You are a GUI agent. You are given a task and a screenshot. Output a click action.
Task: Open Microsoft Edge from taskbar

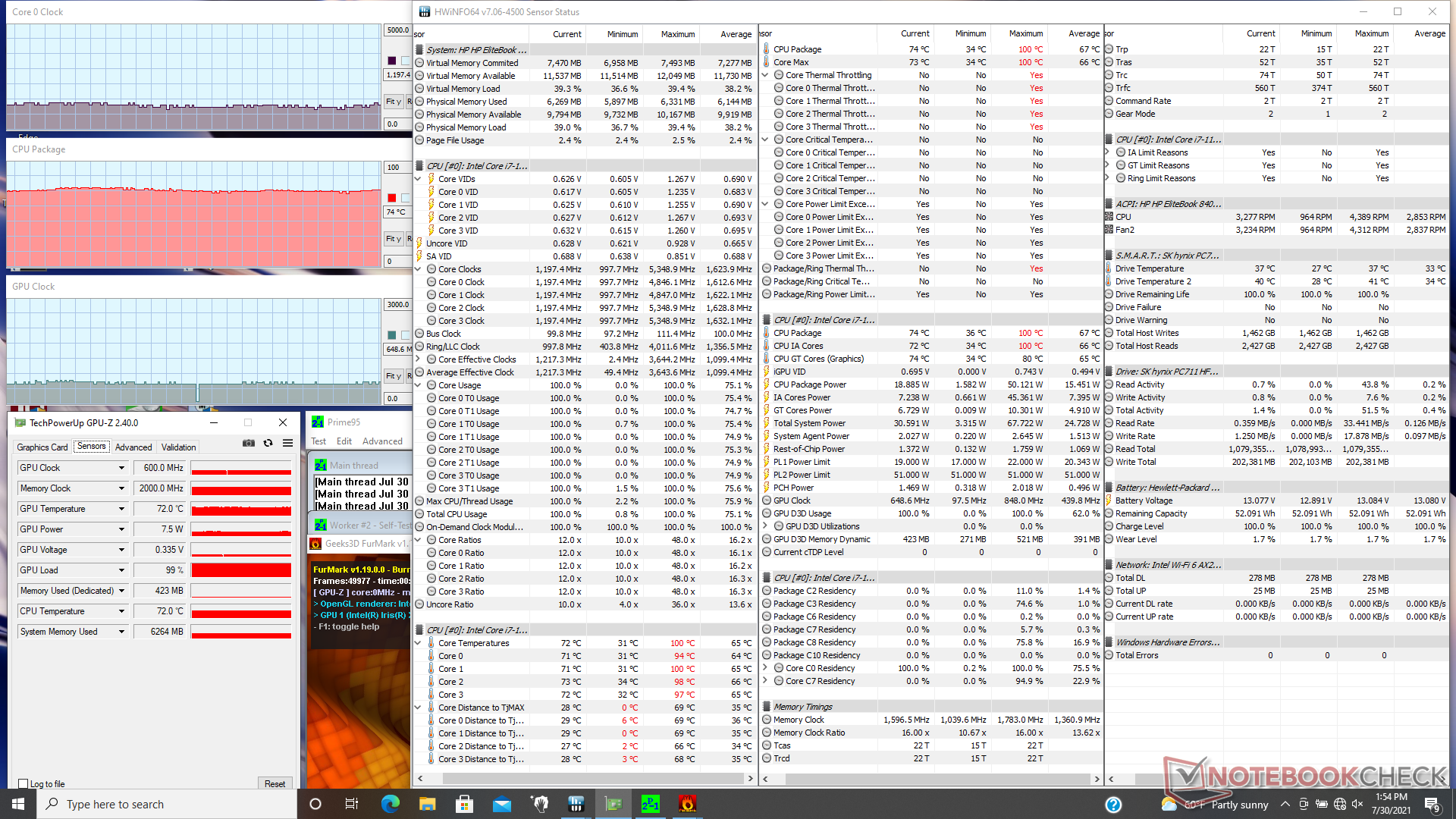(391, 804)
